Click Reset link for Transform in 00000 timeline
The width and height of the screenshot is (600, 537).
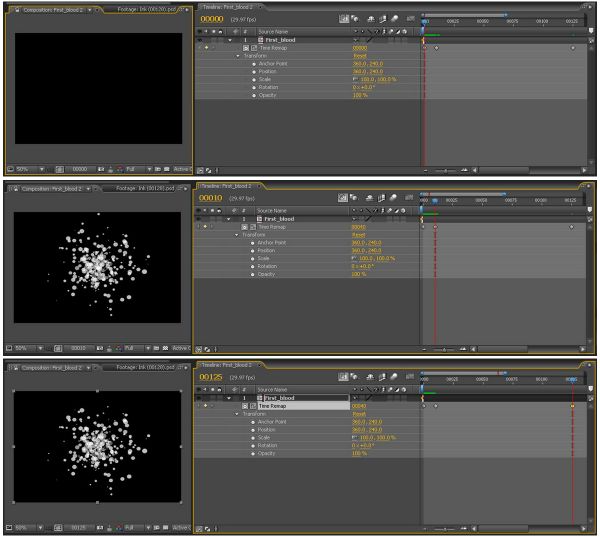[x=359, y=56]
